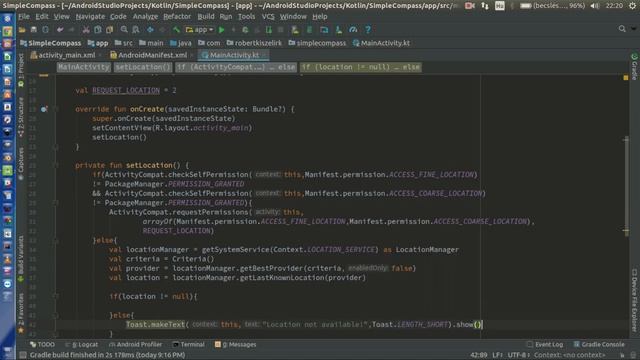Toggle the 2: Favorites tool window
The height and width of the screenshot is (360, 640).
coord(21,313)
